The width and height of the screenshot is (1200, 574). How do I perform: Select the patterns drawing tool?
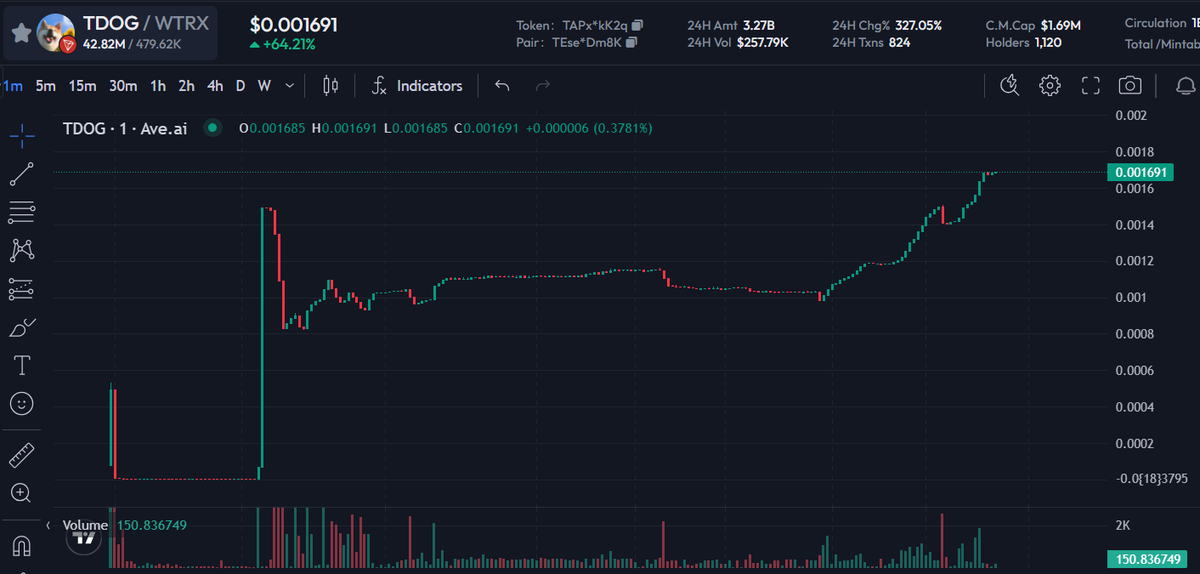click(22, 250)
